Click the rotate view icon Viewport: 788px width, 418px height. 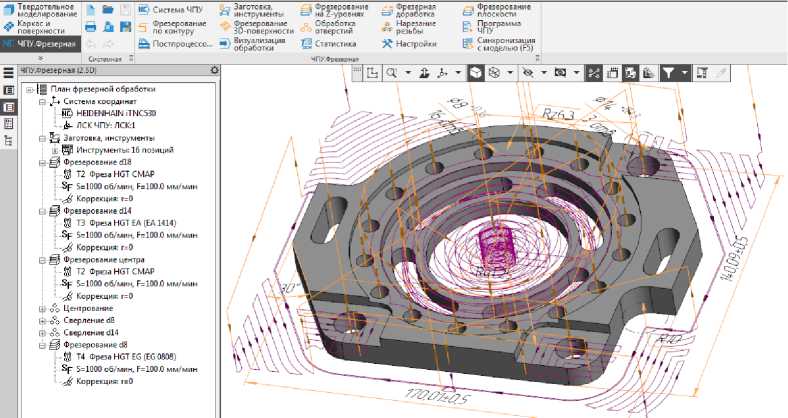click(x=425, y=73)
